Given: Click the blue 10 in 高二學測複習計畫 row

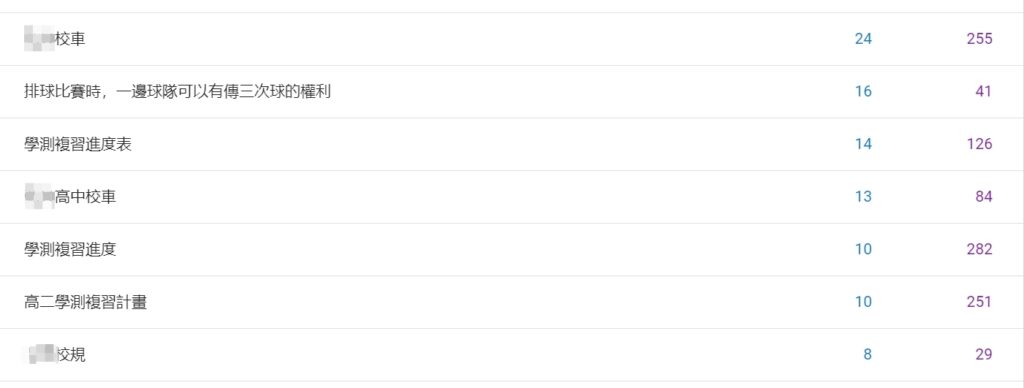Looking at the screenshot, I should coord(863,302).
